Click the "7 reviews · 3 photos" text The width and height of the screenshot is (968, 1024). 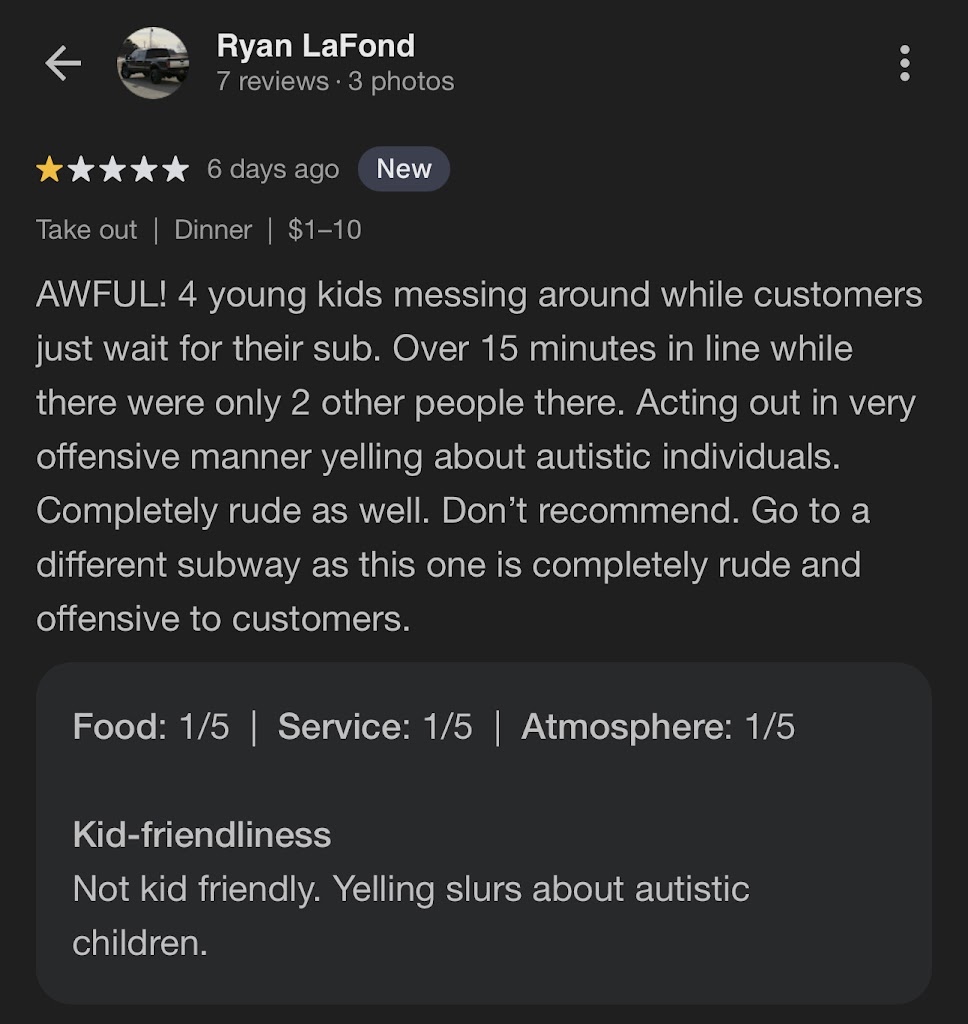[x=335, y=82]
